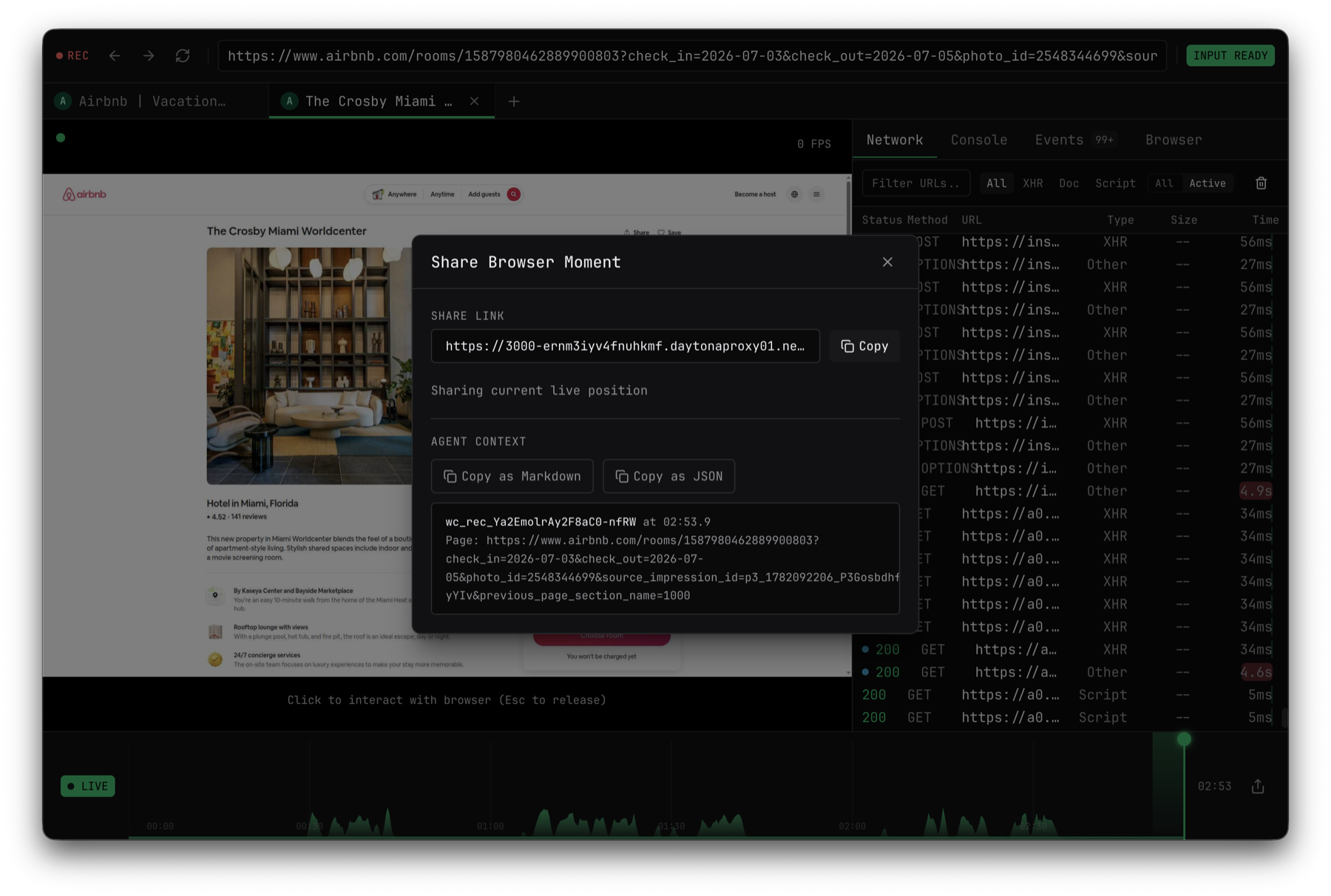Filter requests by XHR
This screenshot has height=896, width=1331.
pyautogui.click(x=1032, y=183)
